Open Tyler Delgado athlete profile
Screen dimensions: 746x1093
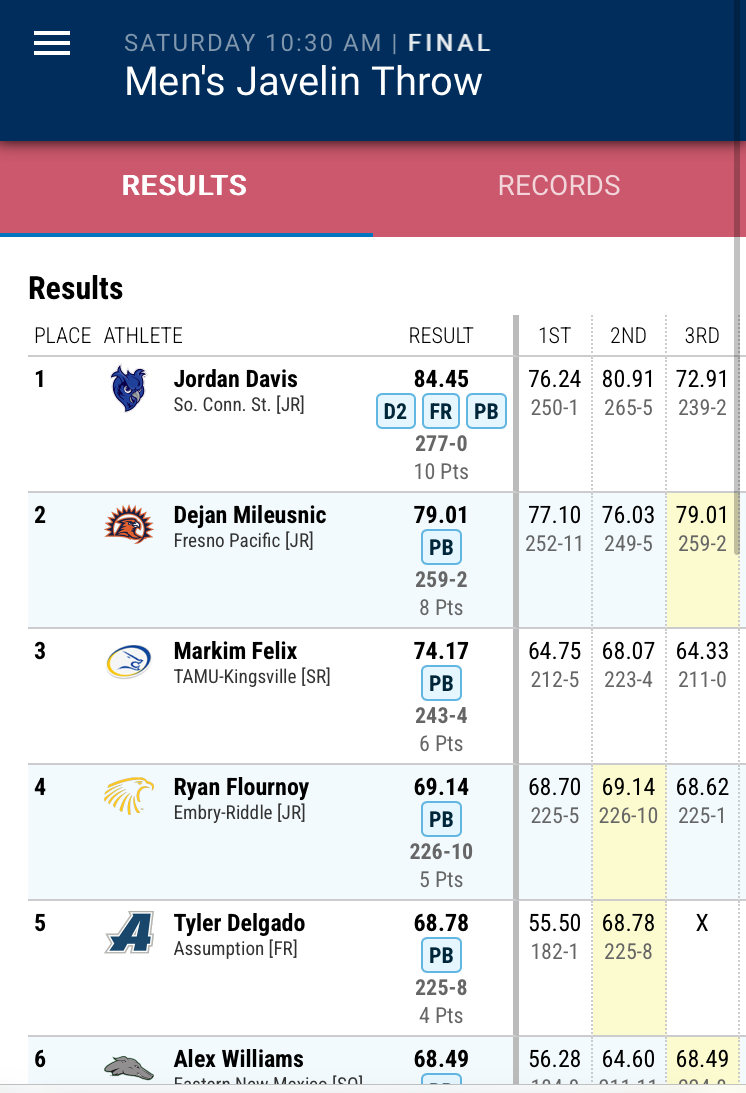click(239, 923)
